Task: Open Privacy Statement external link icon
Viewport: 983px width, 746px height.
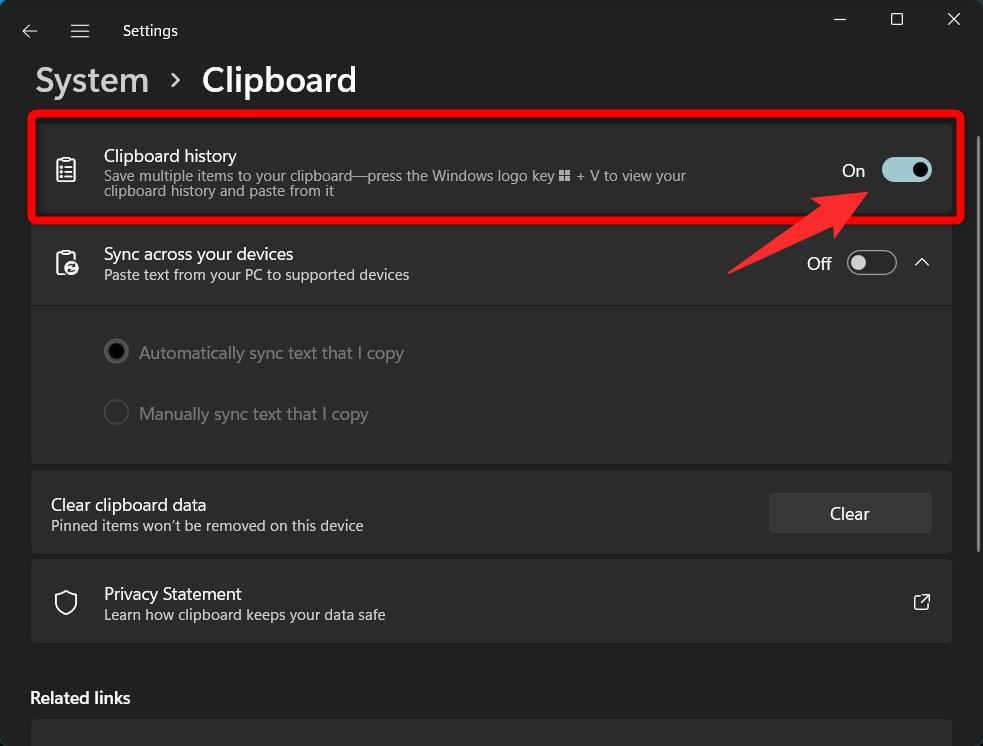Action: point(922,602)
